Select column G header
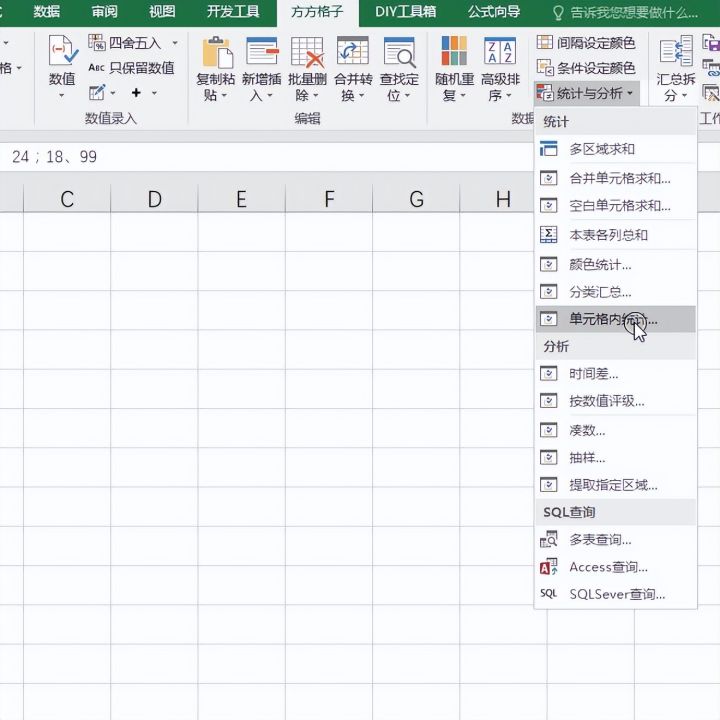This screenshot has width=720, height=720. tap(416, 199)
